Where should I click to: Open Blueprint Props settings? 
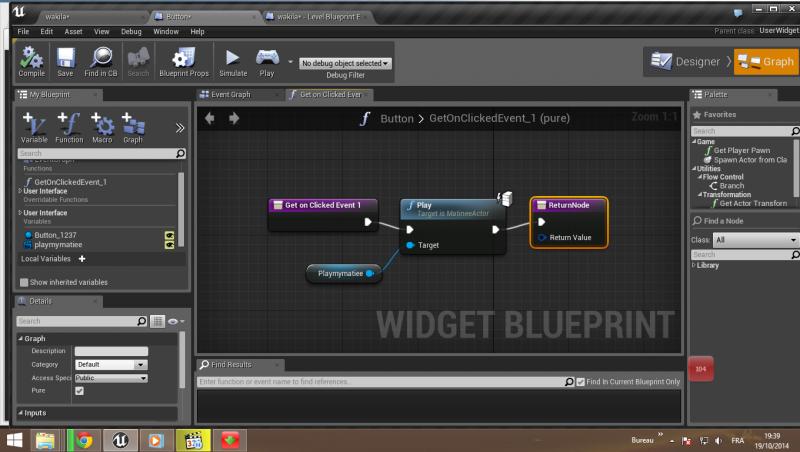(184, 62)
